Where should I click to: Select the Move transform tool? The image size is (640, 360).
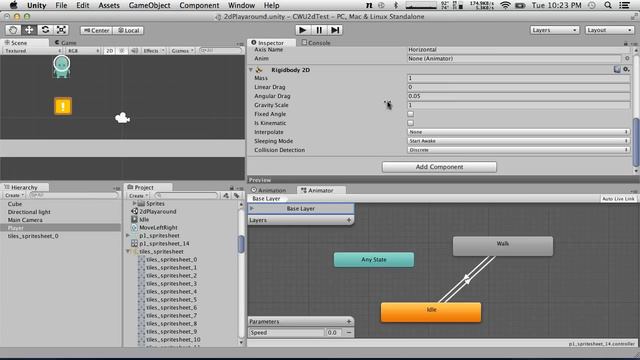[29, 30]
